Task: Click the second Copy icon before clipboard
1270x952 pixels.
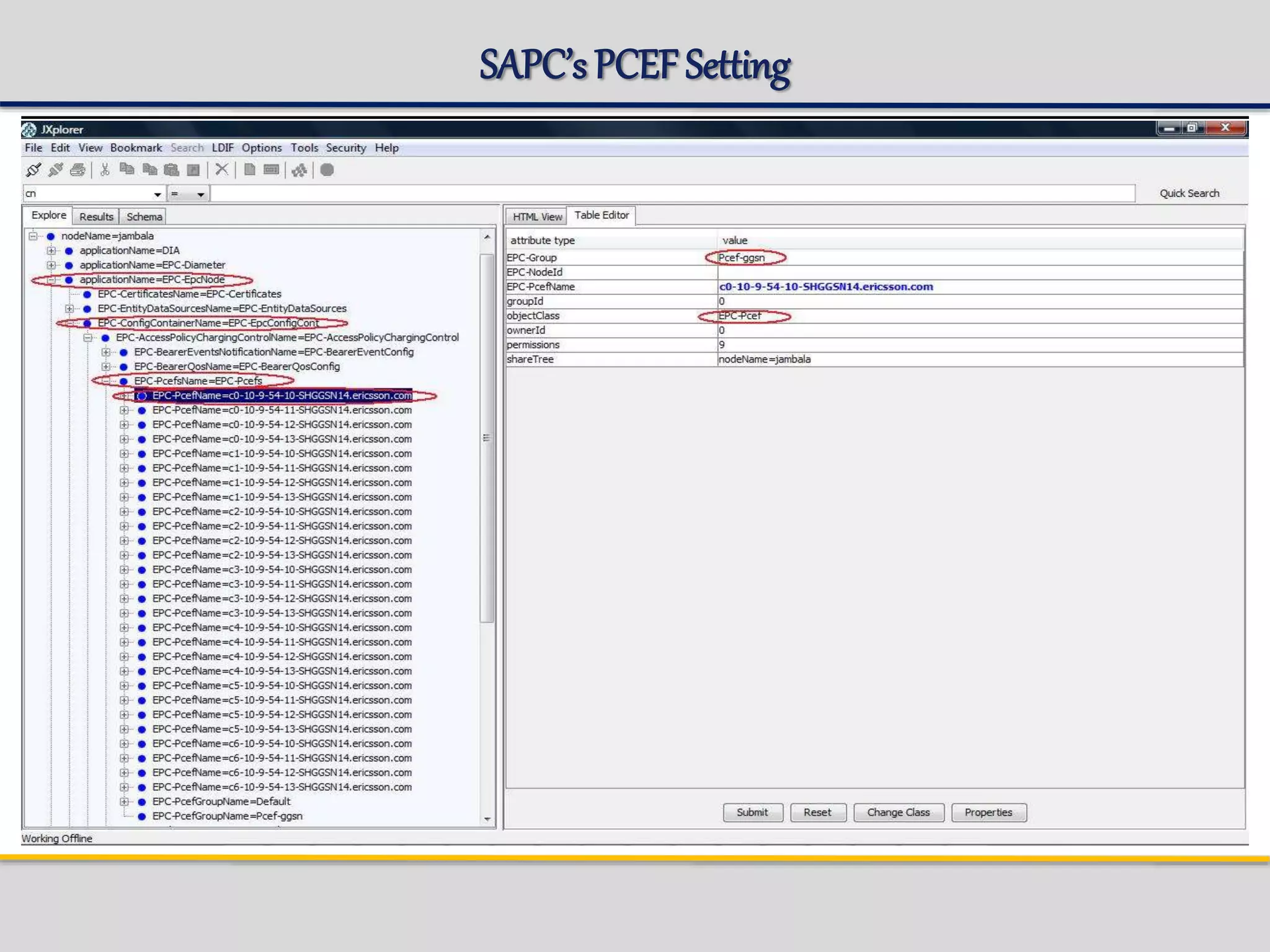Action: click(x=149, y=170)
